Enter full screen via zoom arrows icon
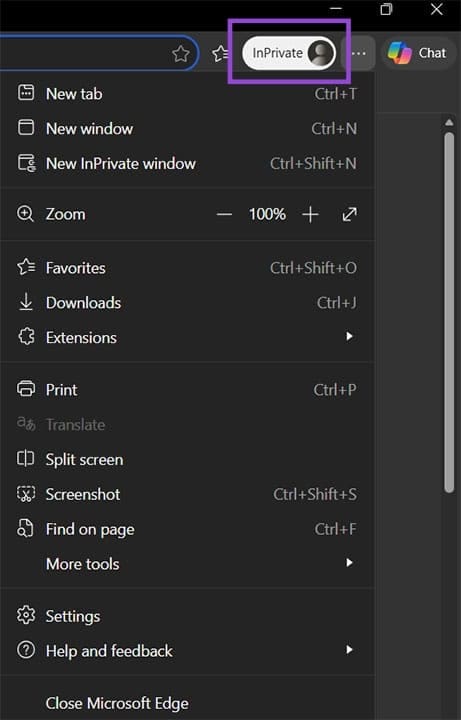 pos(349,214)
